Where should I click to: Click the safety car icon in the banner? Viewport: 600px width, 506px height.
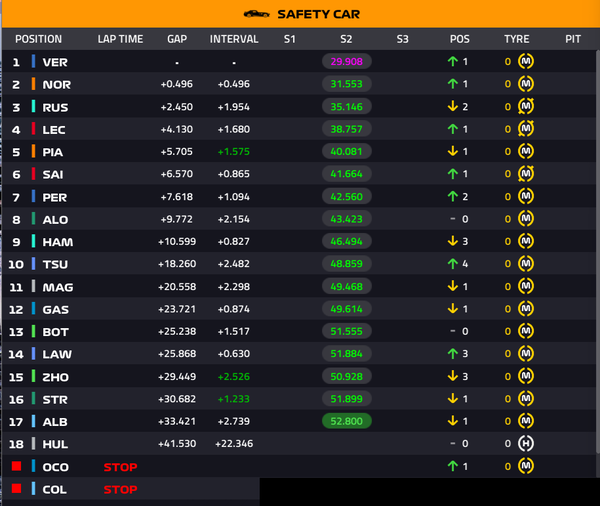[256, 14]
